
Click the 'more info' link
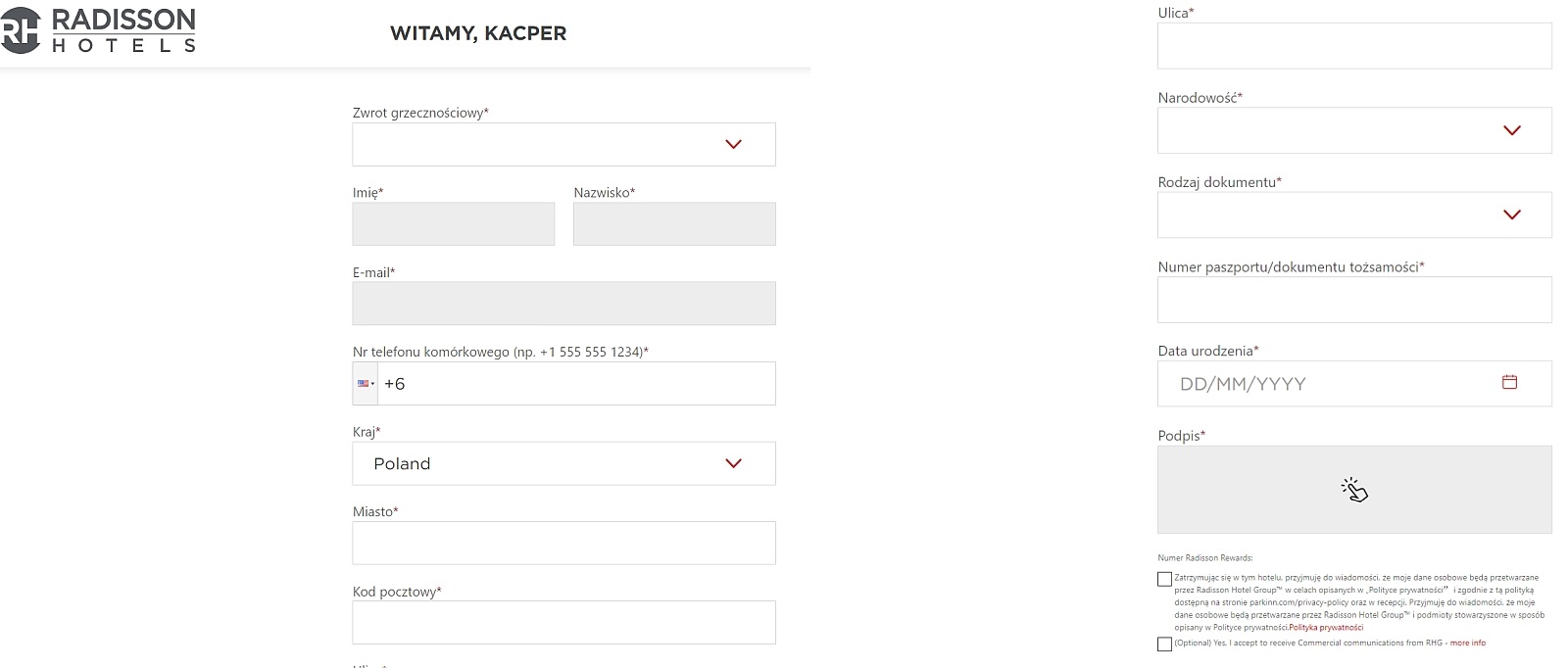(1468, 644)
